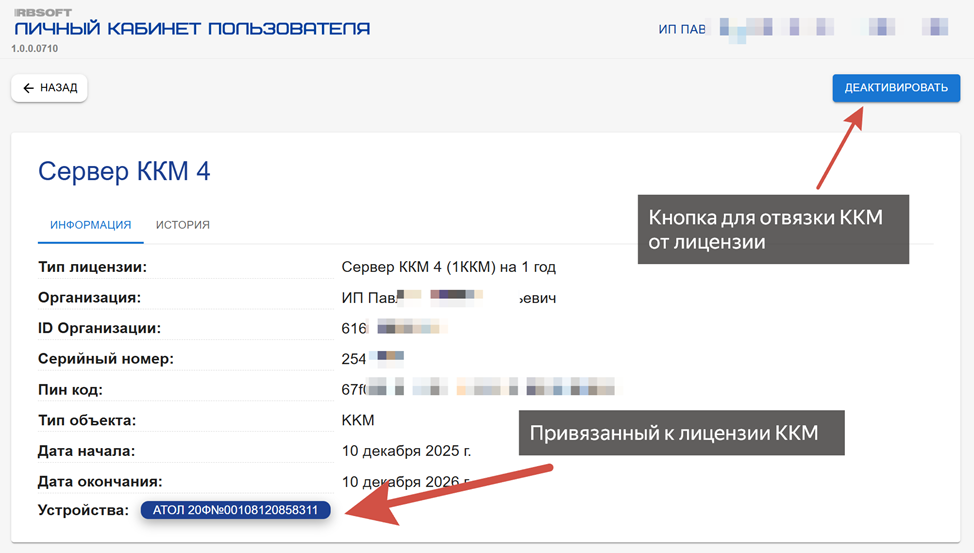Select the ИНФОРМАЦИЯ tab
Viewport: 974px width, 553px height.
[91, 225]
